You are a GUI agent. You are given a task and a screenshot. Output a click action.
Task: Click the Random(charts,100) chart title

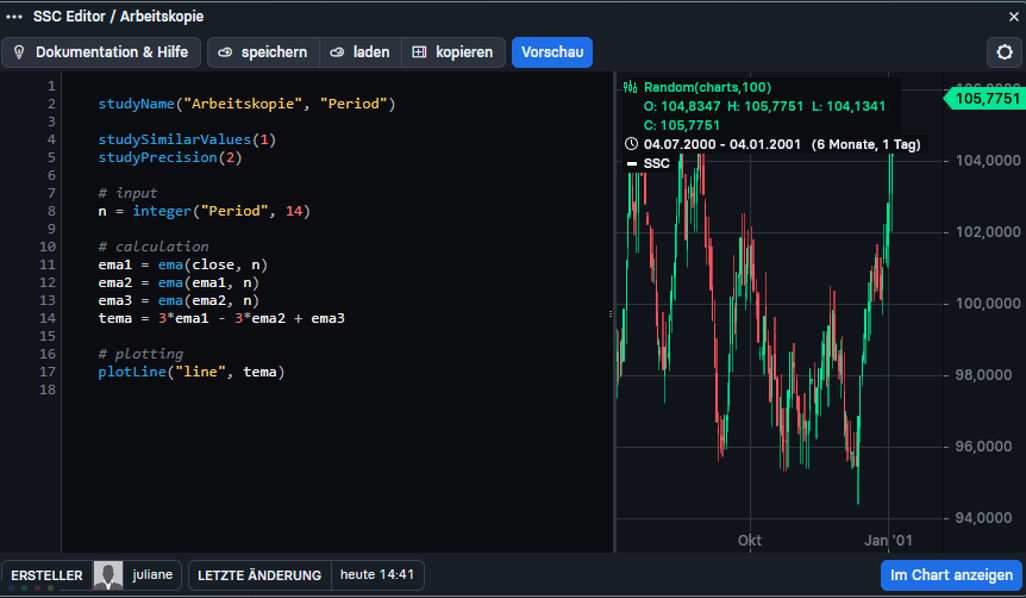point(707,87)
